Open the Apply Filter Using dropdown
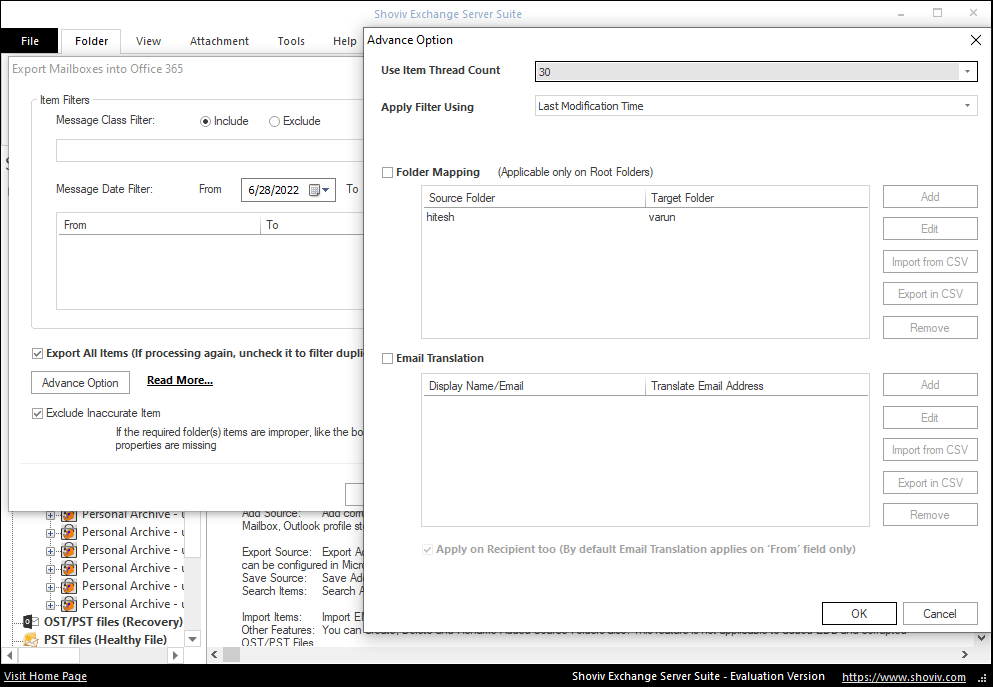The height and width of the screenshot is (687, 993). click(967, 106)
